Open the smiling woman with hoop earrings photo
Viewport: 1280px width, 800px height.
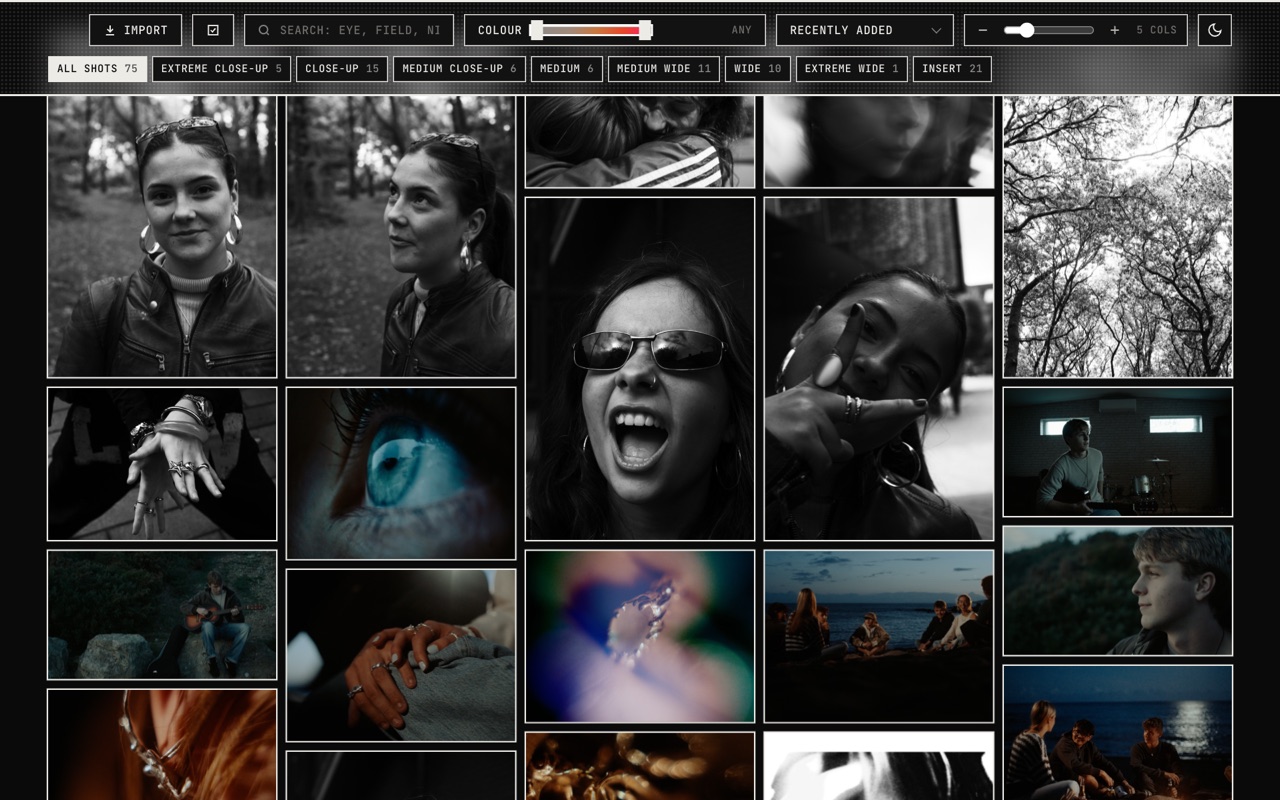[162, 236]
